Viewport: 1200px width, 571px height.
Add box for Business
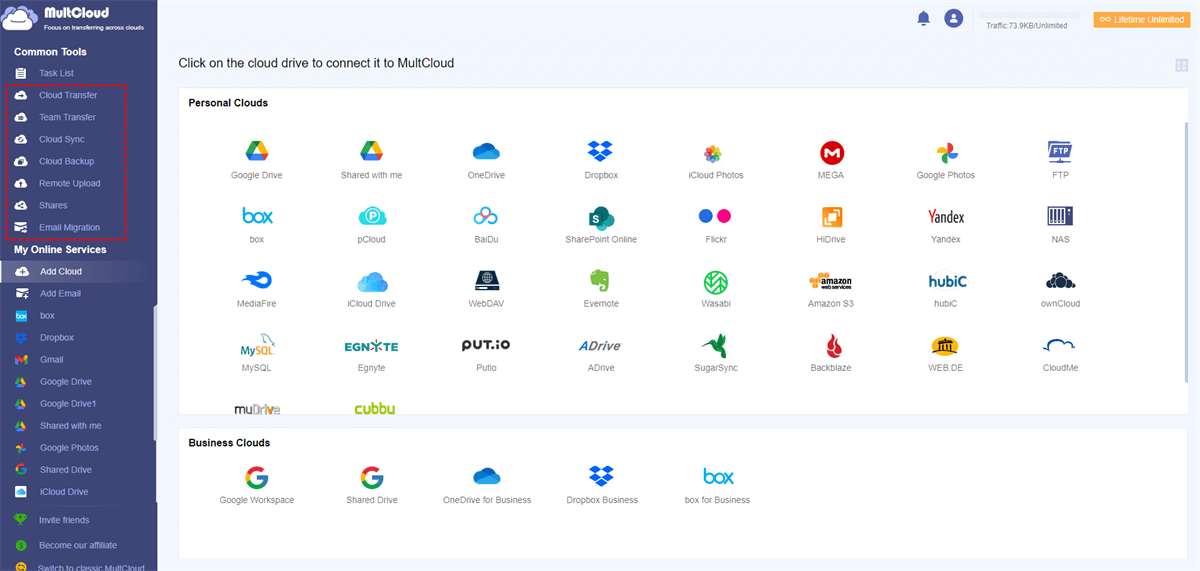pyautogui.click(x=718, y=477)
